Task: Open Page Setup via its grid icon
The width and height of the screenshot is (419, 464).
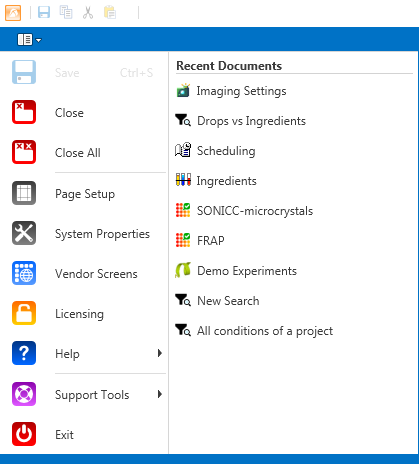Action: point(24,193)
